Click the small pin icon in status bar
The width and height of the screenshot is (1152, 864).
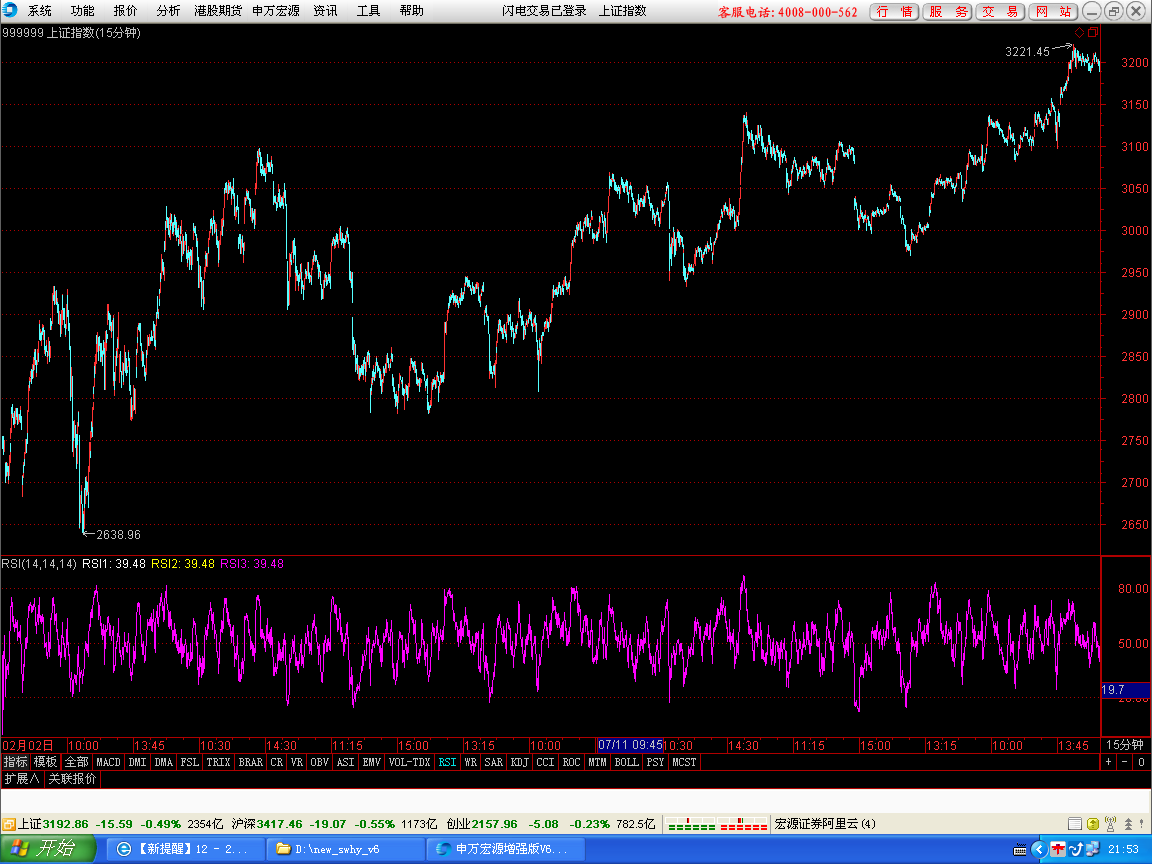[1142, 824]
